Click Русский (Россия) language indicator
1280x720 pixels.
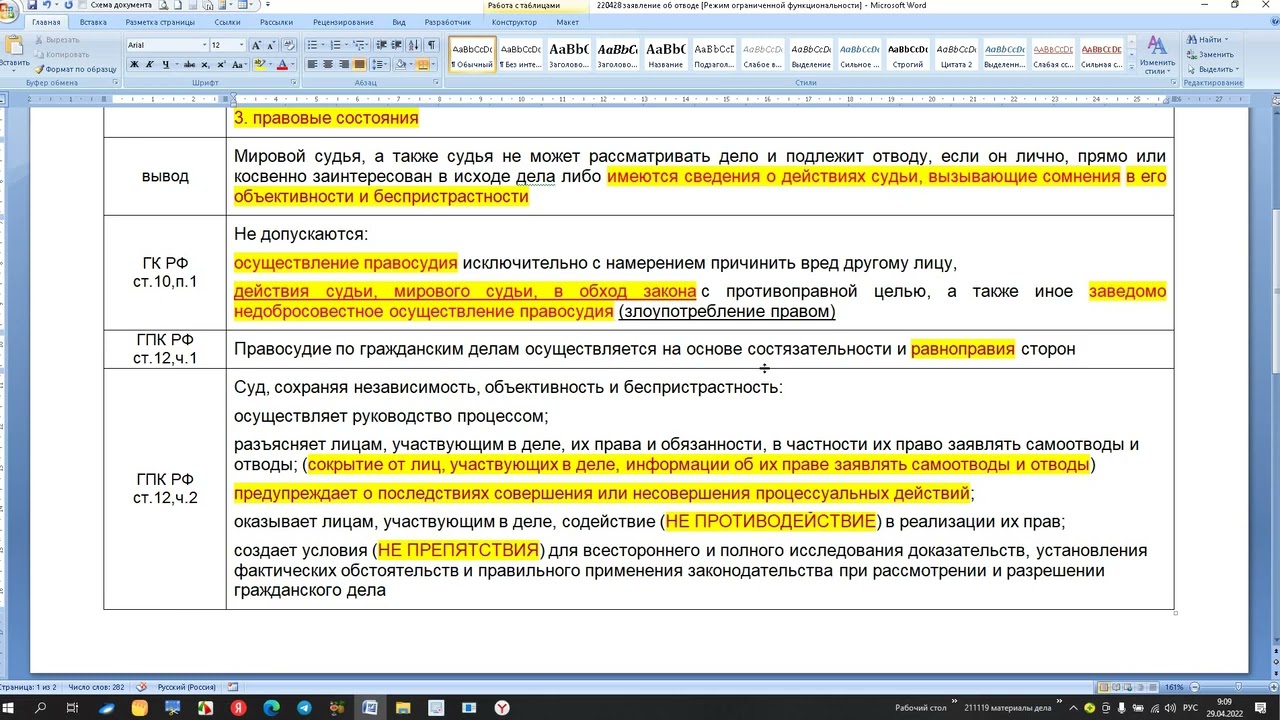point(187,687)
